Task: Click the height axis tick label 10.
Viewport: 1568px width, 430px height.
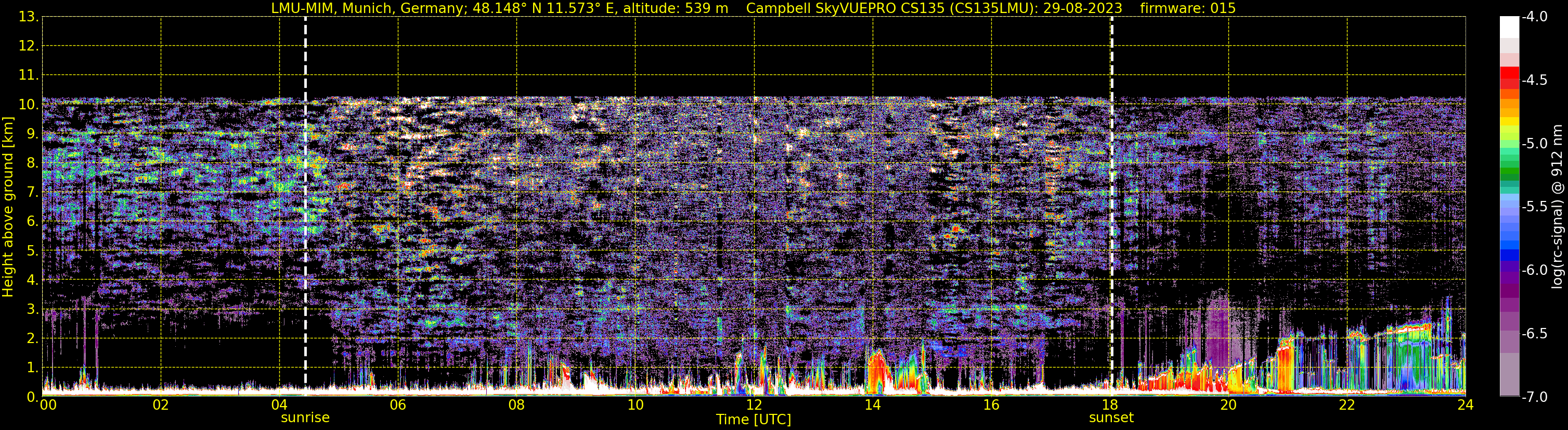Action: (x=28, y=104)
